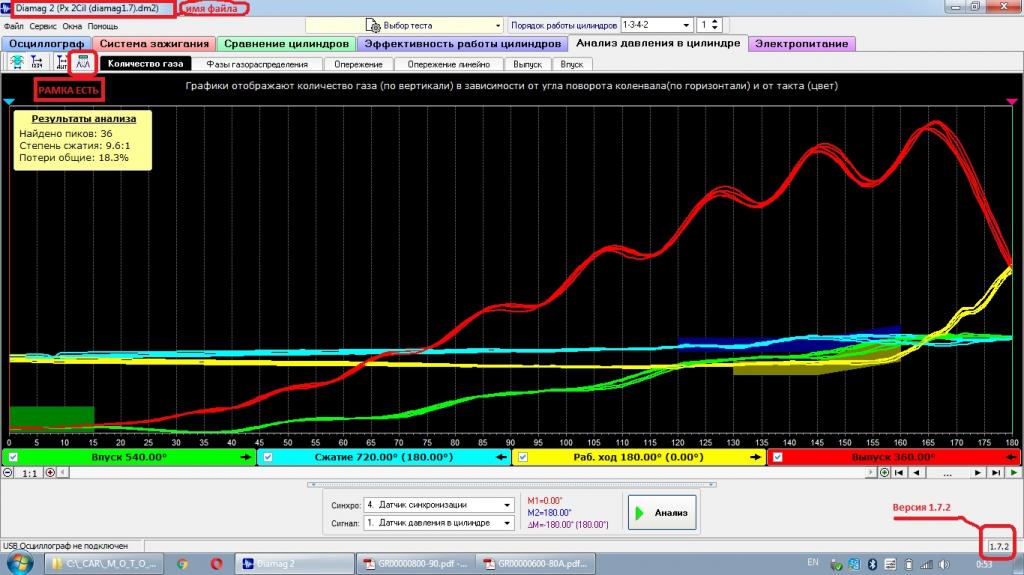The height and width of the screenshot is (575, 1024).
Task: Open the cylinder order 1-3-4-2 dropdown
Action: pos(686,25)
